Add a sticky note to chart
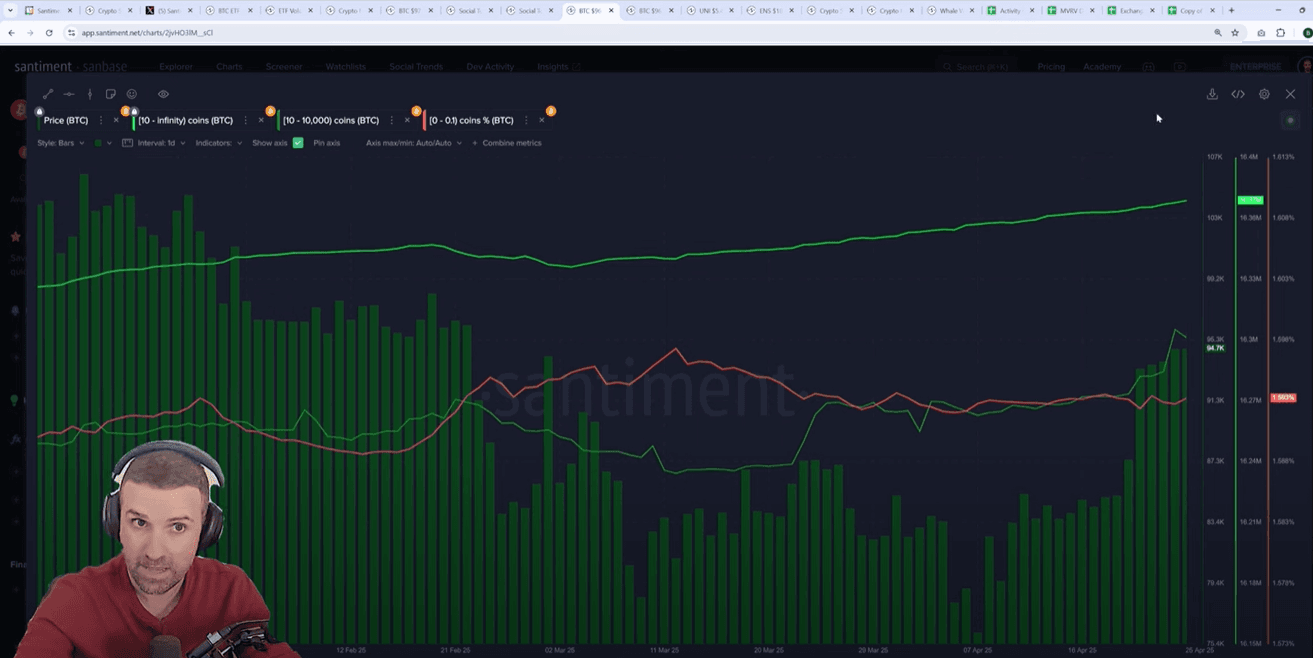The height and width of the screenshot is (658, 1313). click(111, 94)
